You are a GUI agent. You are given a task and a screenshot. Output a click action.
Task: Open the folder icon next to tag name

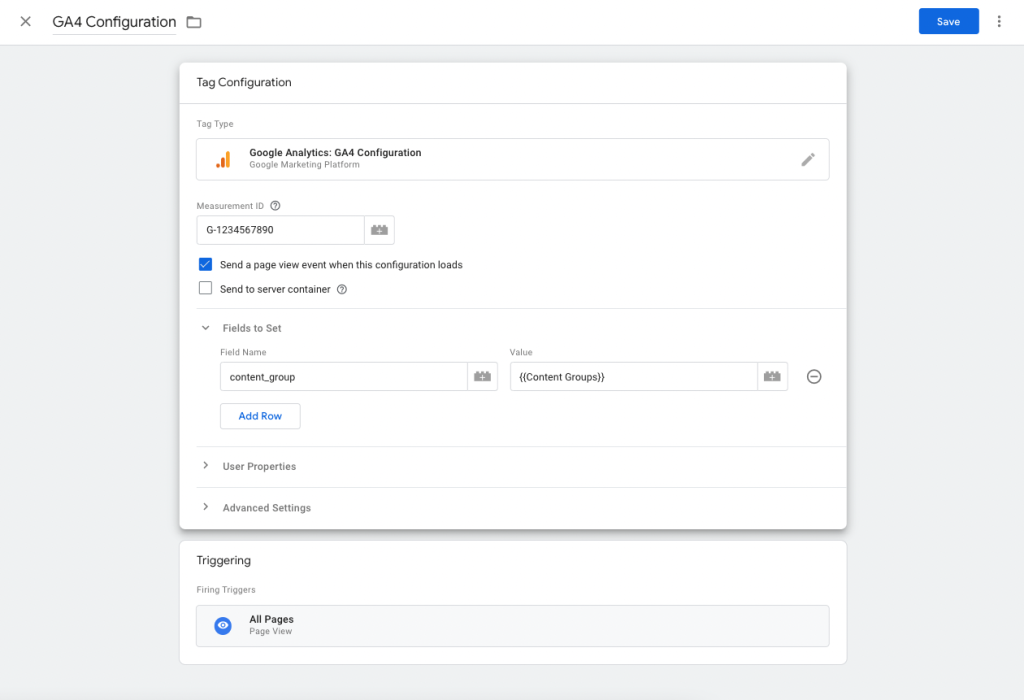tap(193, 21)
